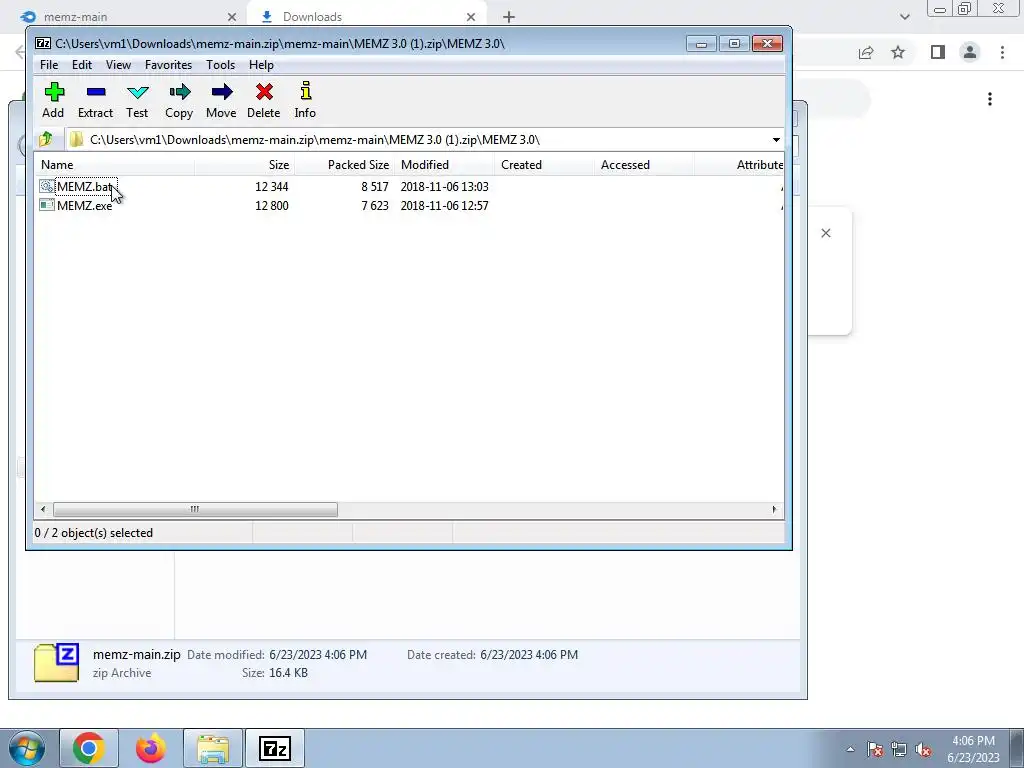The image size is (1024, 768).
Task: Select the MEMZ.bat file name
Action: click(85, 187)
